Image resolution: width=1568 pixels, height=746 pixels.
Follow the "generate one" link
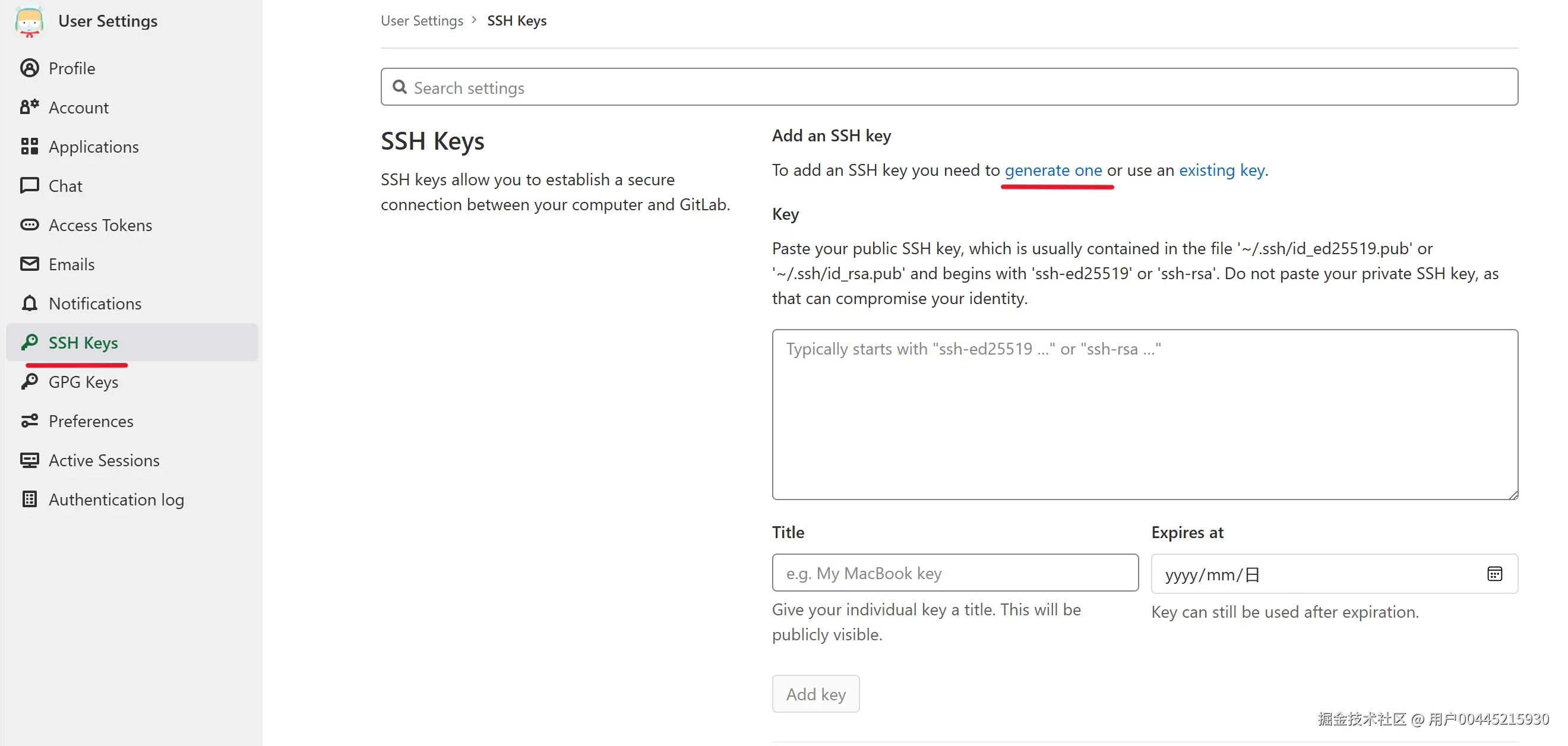1053,170
